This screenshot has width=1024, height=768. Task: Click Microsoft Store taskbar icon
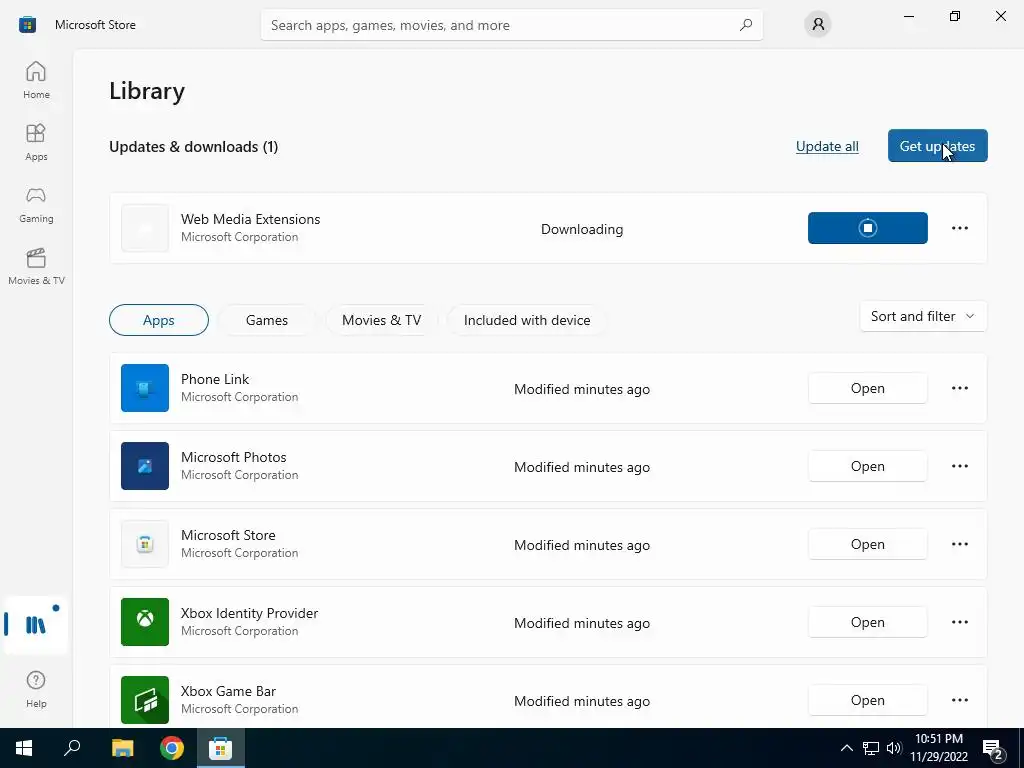pyautogui.click(x=221, y=748)
